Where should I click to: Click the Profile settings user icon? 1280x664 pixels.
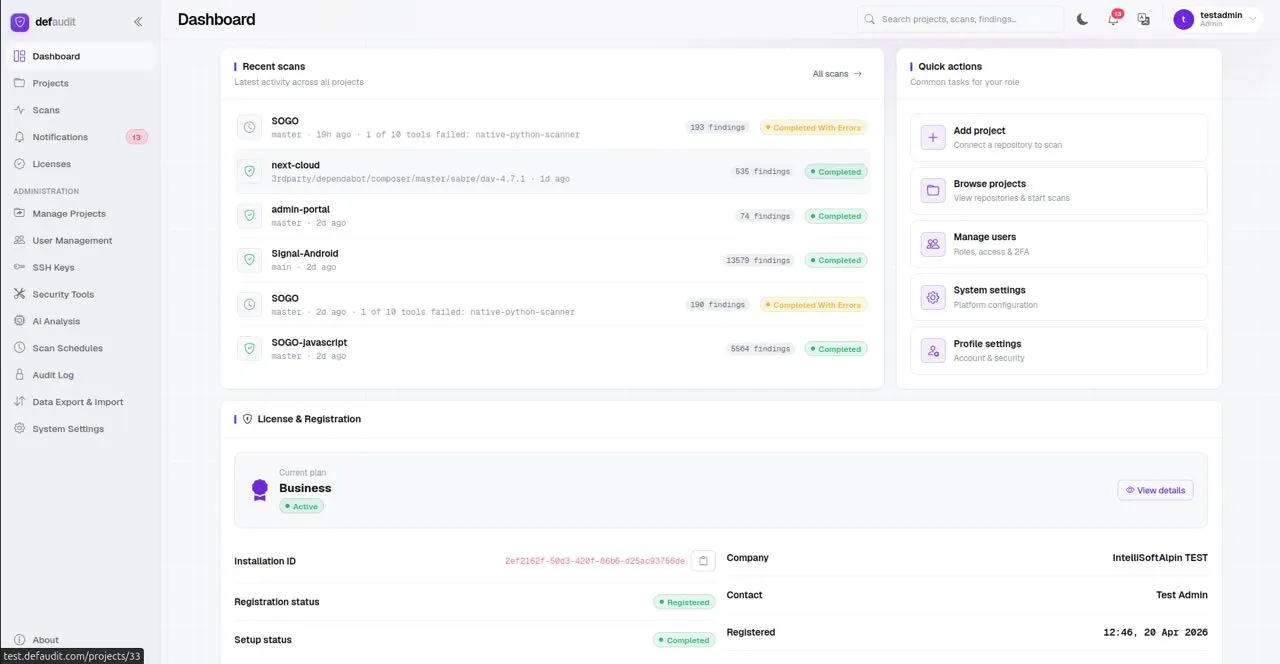[933, 350]
